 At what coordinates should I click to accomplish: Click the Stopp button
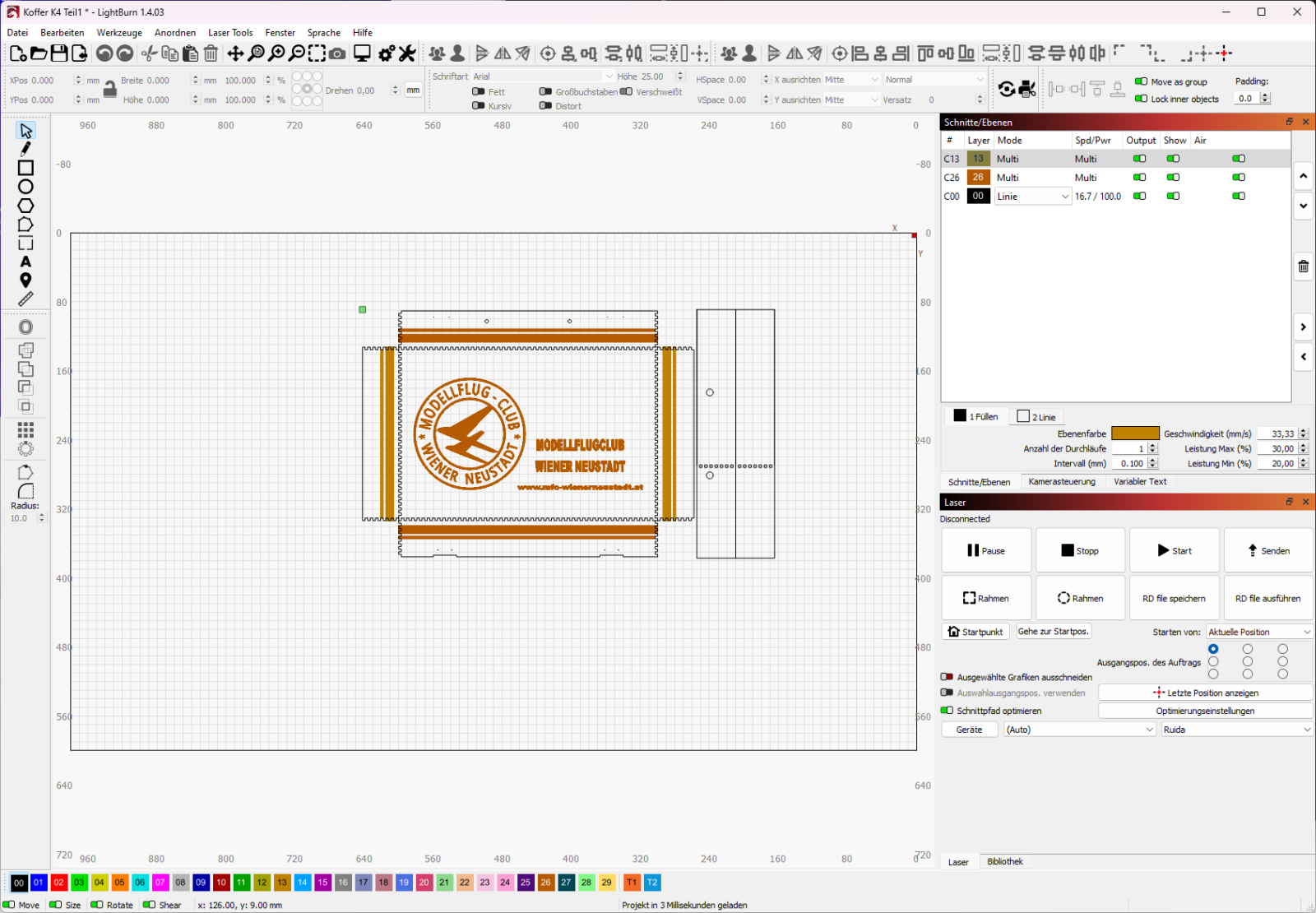1080,550
